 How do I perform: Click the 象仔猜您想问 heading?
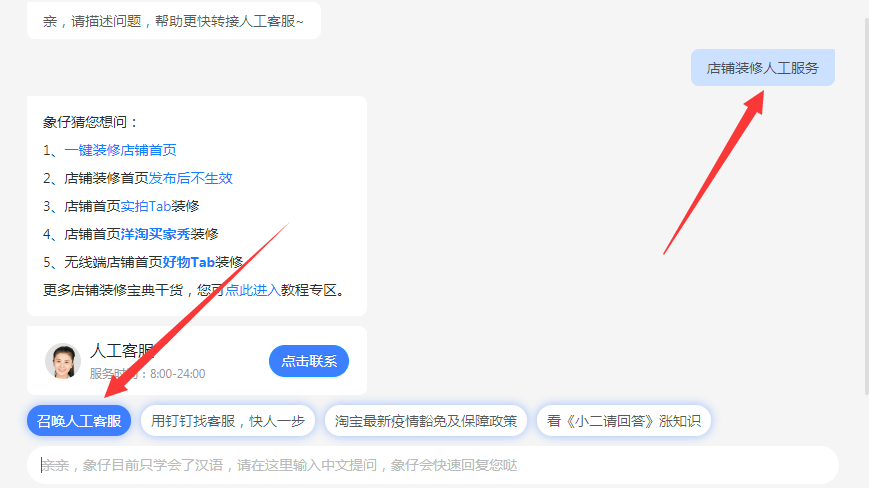pyautogui.click(x=91, y=122)
